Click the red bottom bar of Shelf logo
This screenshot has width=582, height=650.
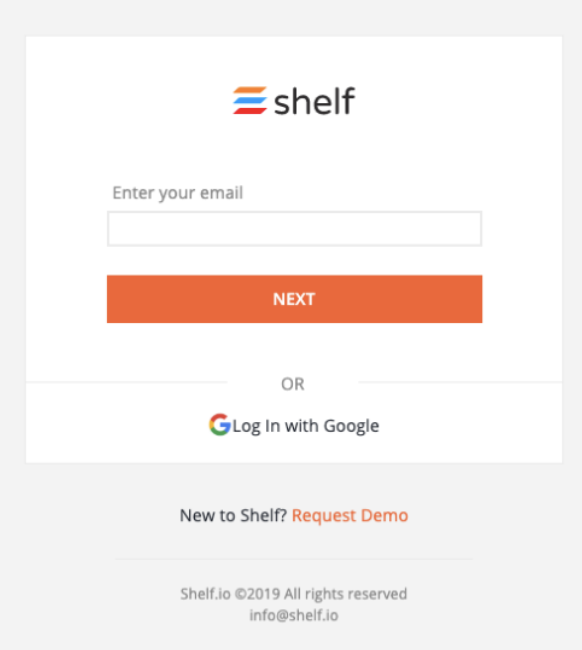pos(250,110)
